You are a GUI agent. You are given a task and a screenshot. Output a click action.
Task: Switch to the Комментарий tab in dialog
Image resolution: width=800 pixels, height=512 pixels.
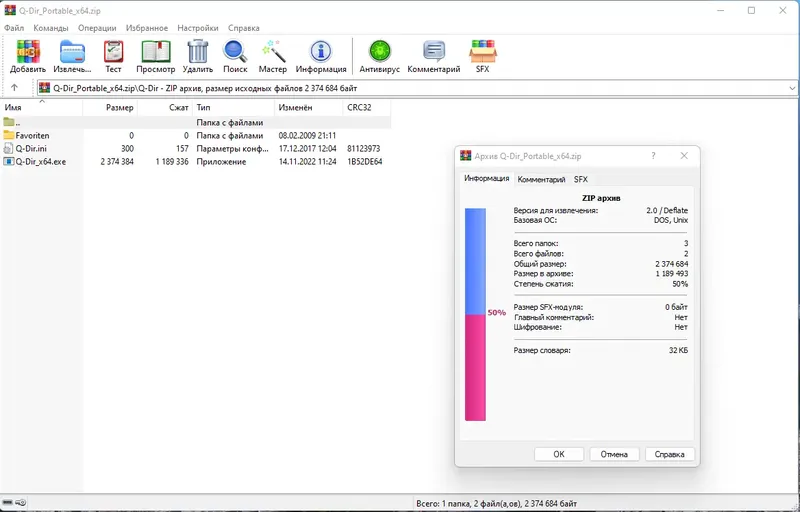tap(541, 180)
